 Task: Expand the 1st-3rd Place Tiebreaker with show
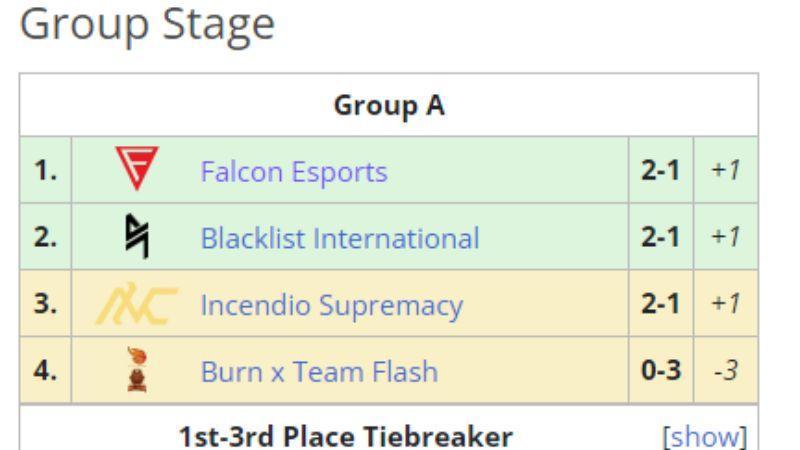(x=705, y=437)
